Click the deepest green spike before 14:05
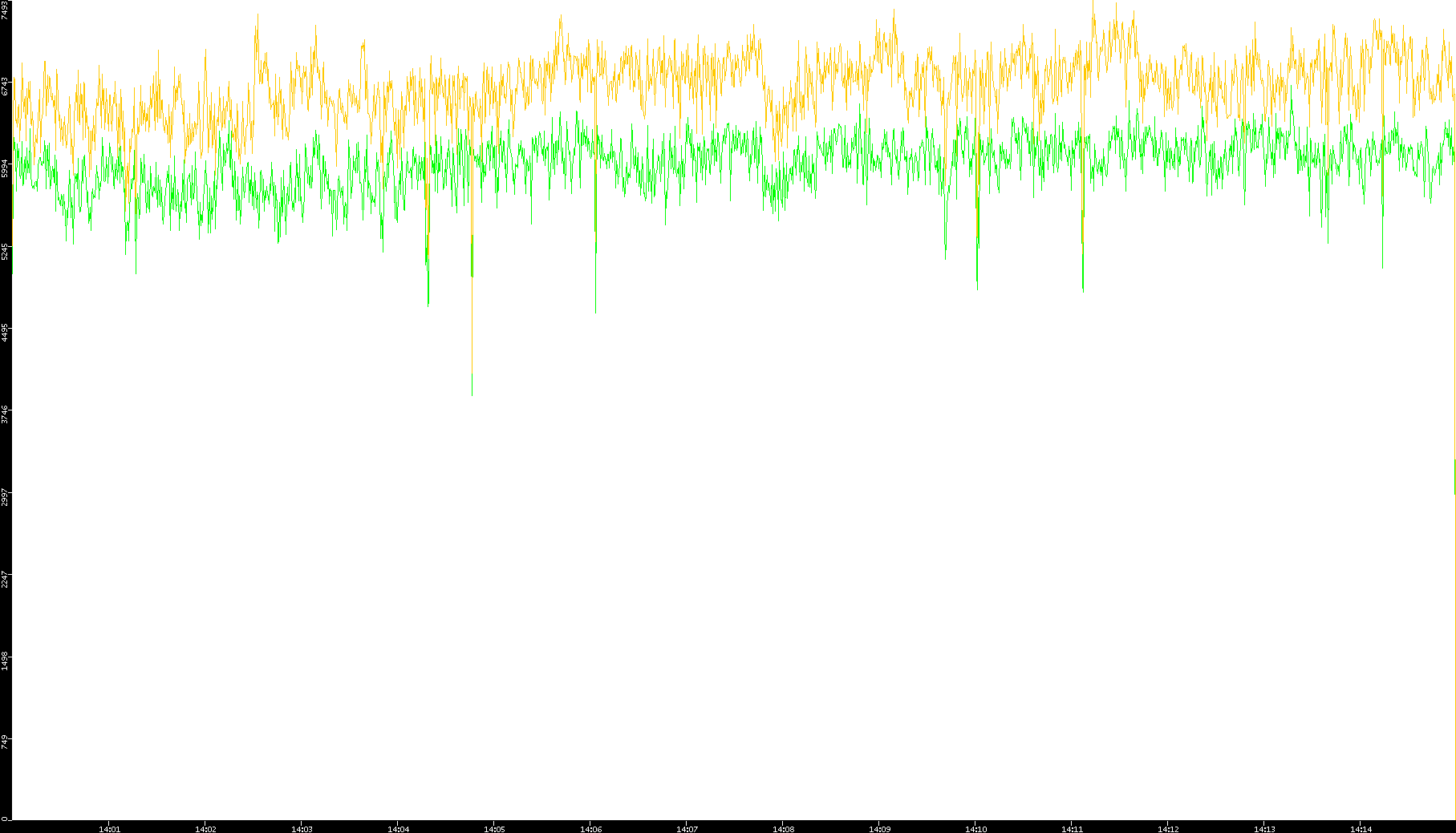The height and width of the screenshot is (833, 1456). tap(472, 383)
